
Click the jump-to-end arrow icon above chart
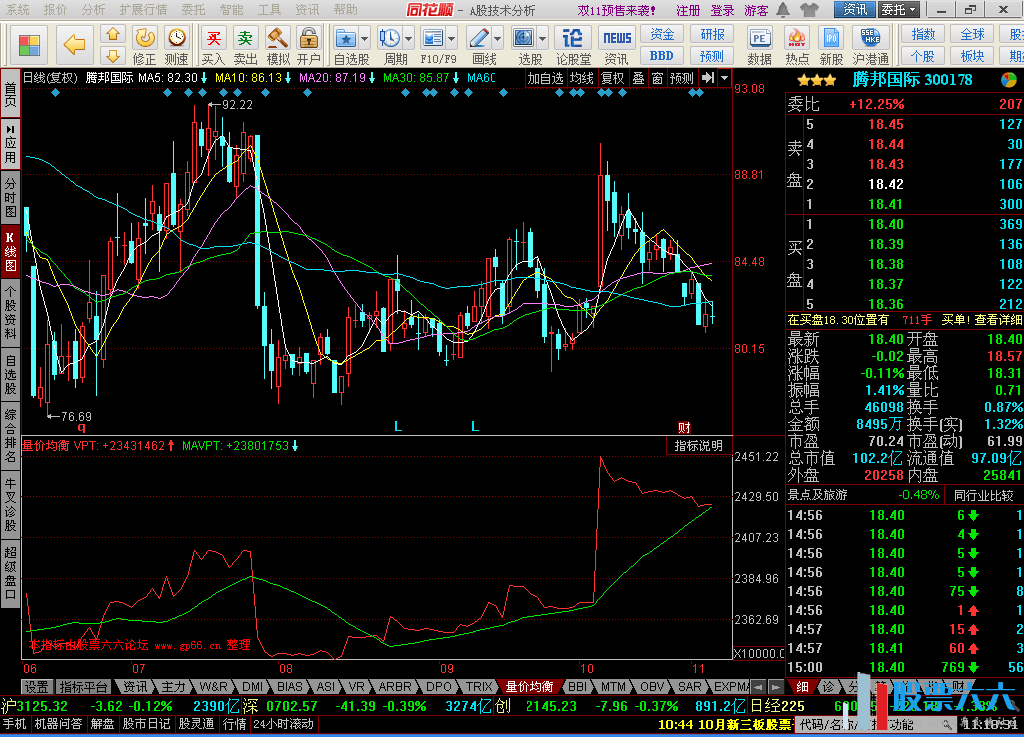(x=708, y=78)
